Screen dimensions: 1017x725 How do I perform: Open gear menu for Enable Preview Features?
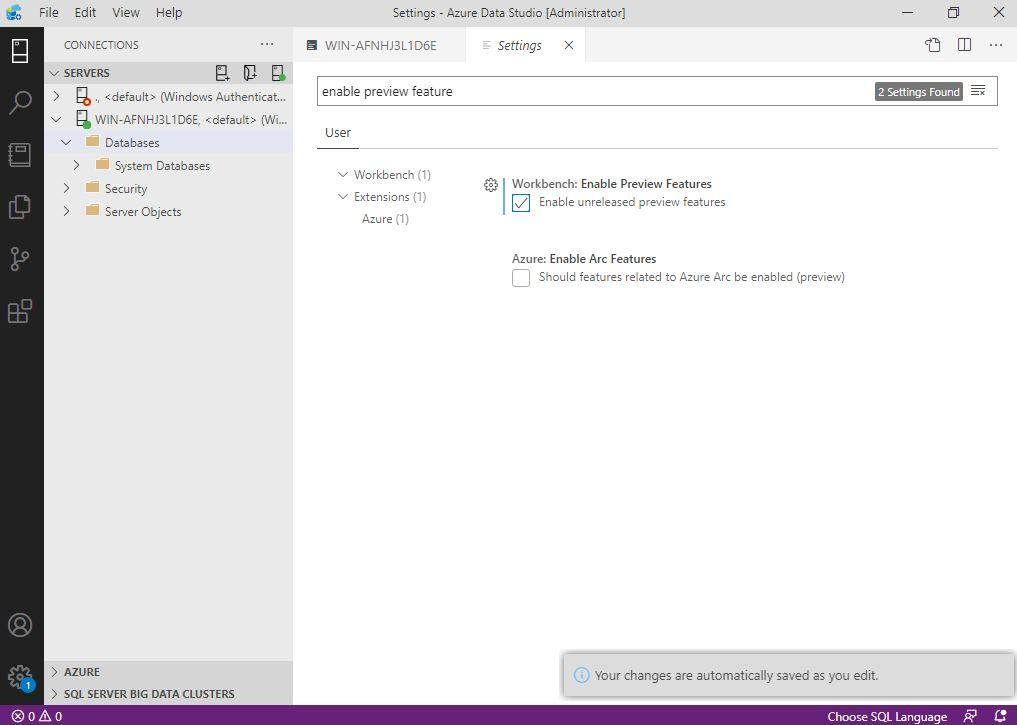coord(491,185)
